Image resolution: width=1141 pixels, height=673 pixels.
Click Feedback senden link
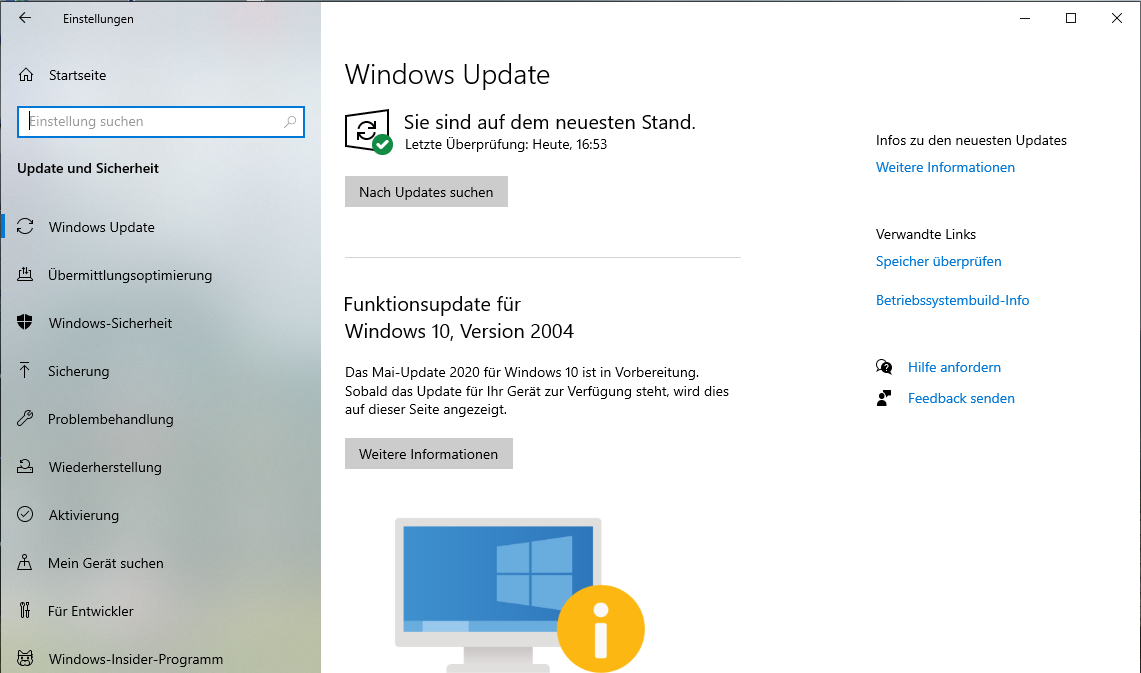(961, 398)
